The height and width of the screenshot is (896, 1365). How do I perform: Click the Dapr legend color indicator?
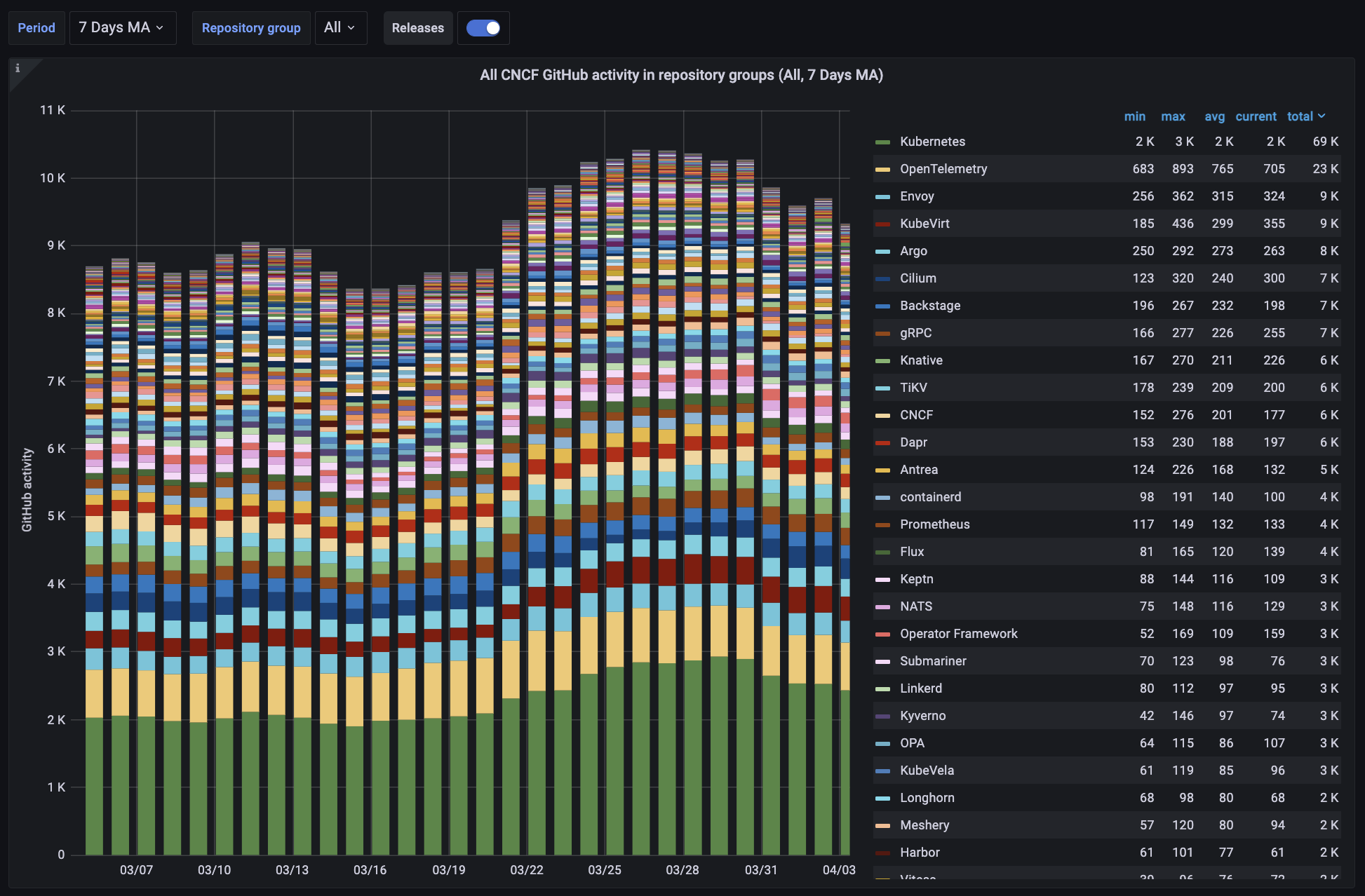point(882,443)
